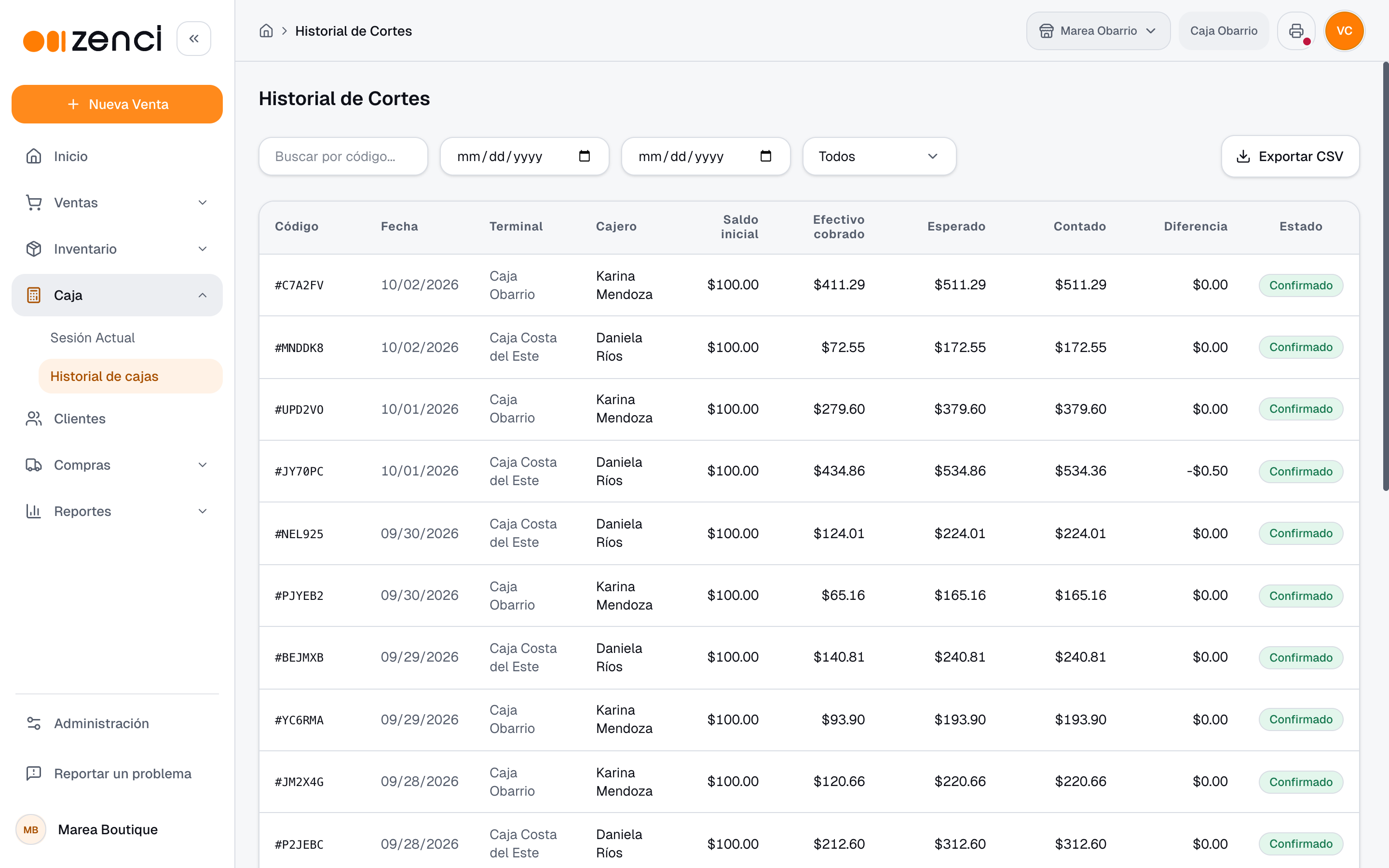Open Administración settings
The width and height of the screenshot is (1389, 868).
tap(117, 723)
